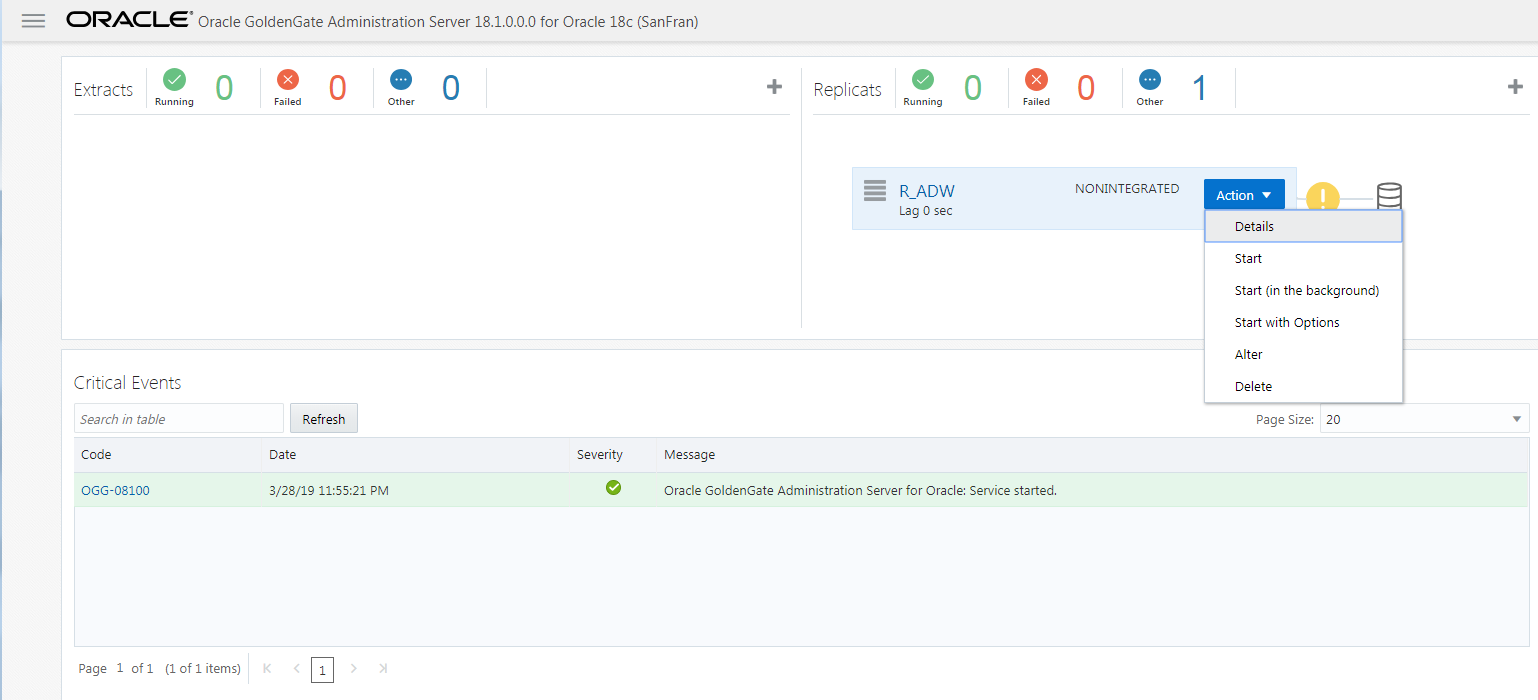The width and height of the screenshot is (1538, 700).
Task: Open the OGG-08100 event code link
Action: pyautogui.click(x=116, y=490)
